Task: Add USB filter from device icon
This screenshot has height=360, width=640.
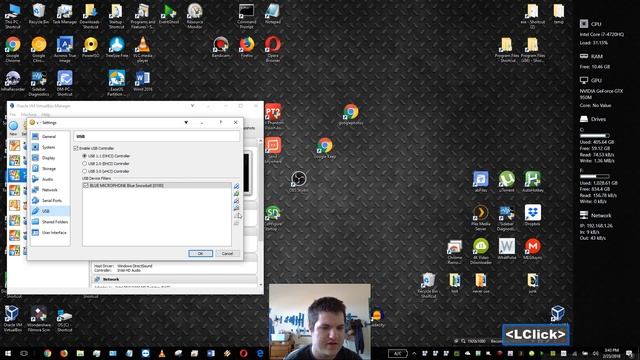Action: (236, 193)
